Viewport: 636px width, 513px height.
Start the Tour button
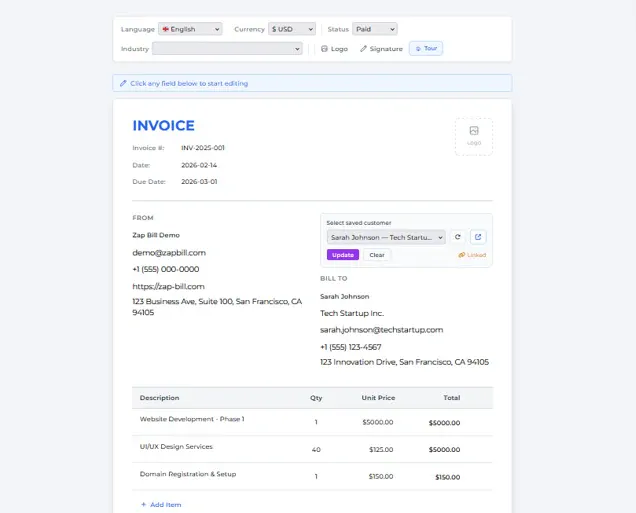(426, 48)
